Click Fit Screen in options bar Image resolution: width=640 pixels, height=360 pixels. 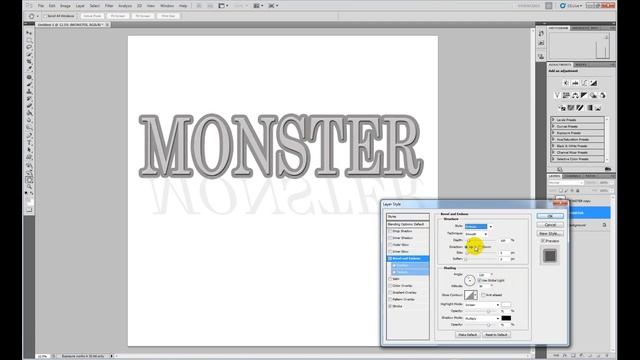(x=118, y=16)
